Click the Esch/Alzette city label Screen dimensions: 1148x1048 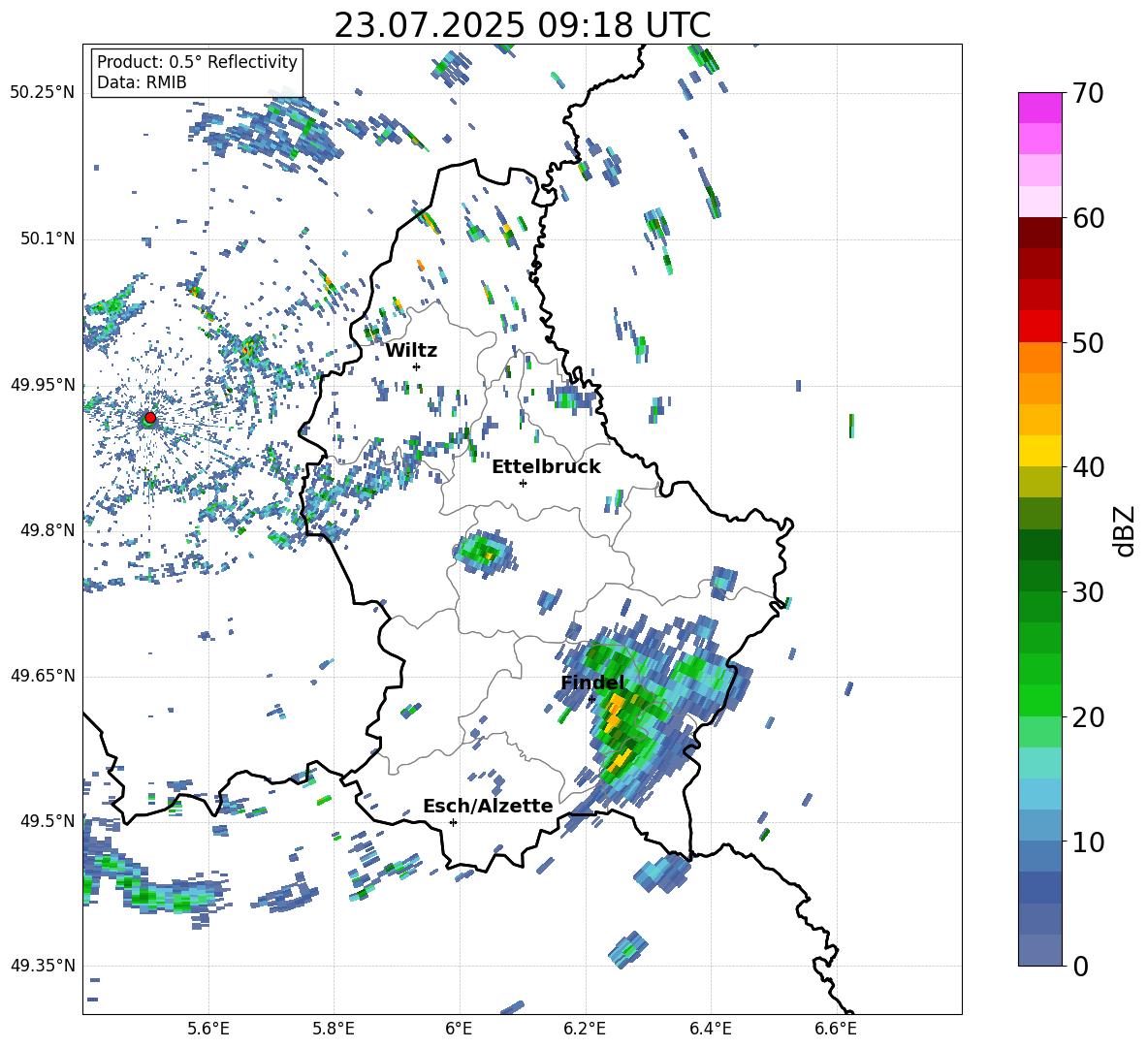click(488, 806)
